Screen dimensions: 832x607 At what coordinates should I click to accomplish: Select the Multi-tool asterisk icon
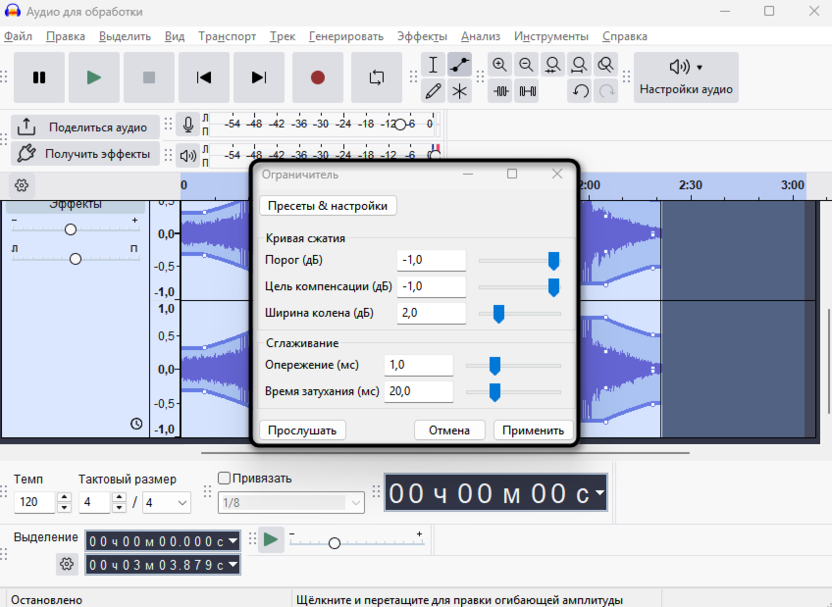point(459,91)
